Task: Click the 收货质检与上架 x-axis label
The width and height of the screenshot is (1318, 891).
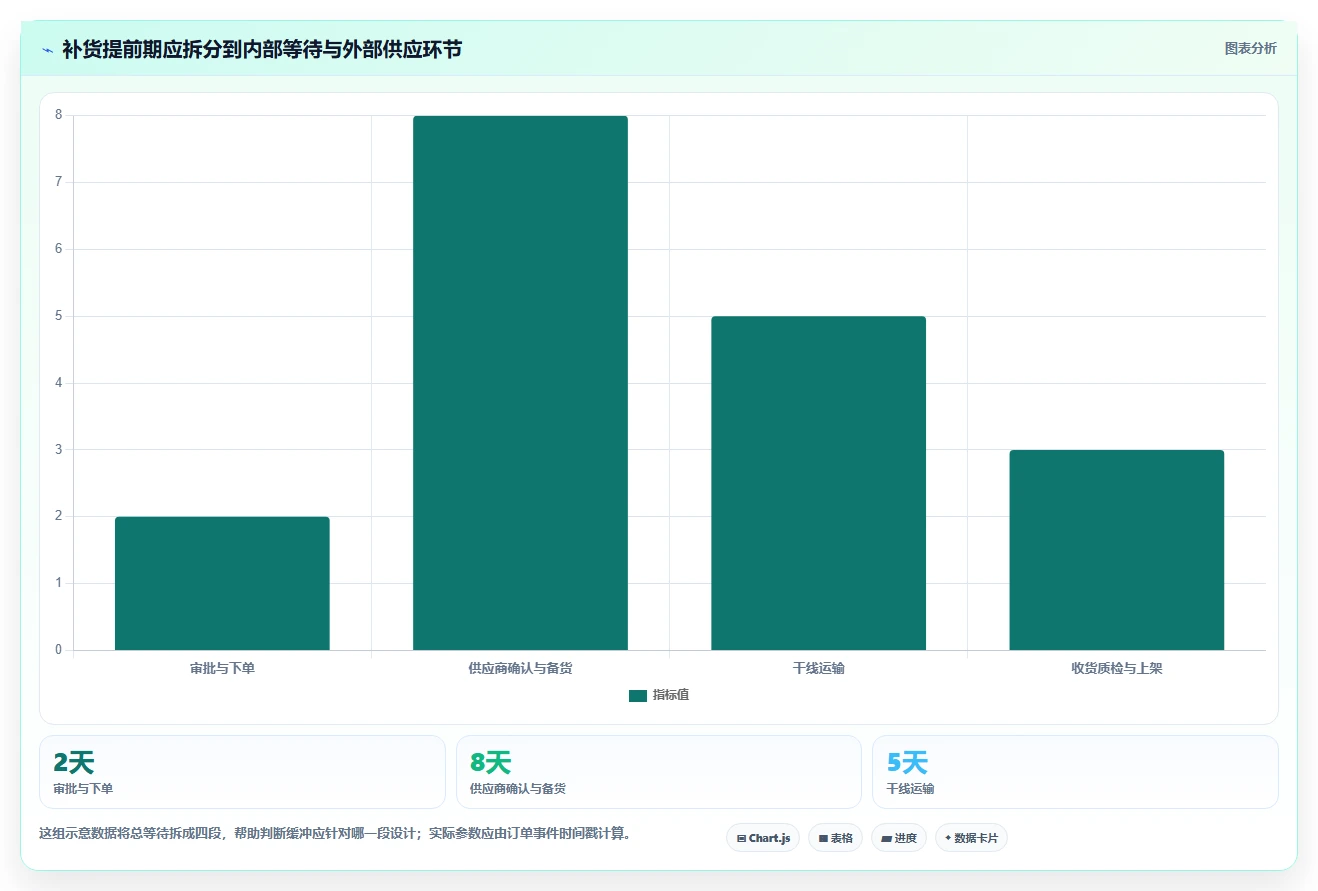Action: [1116, 668]
